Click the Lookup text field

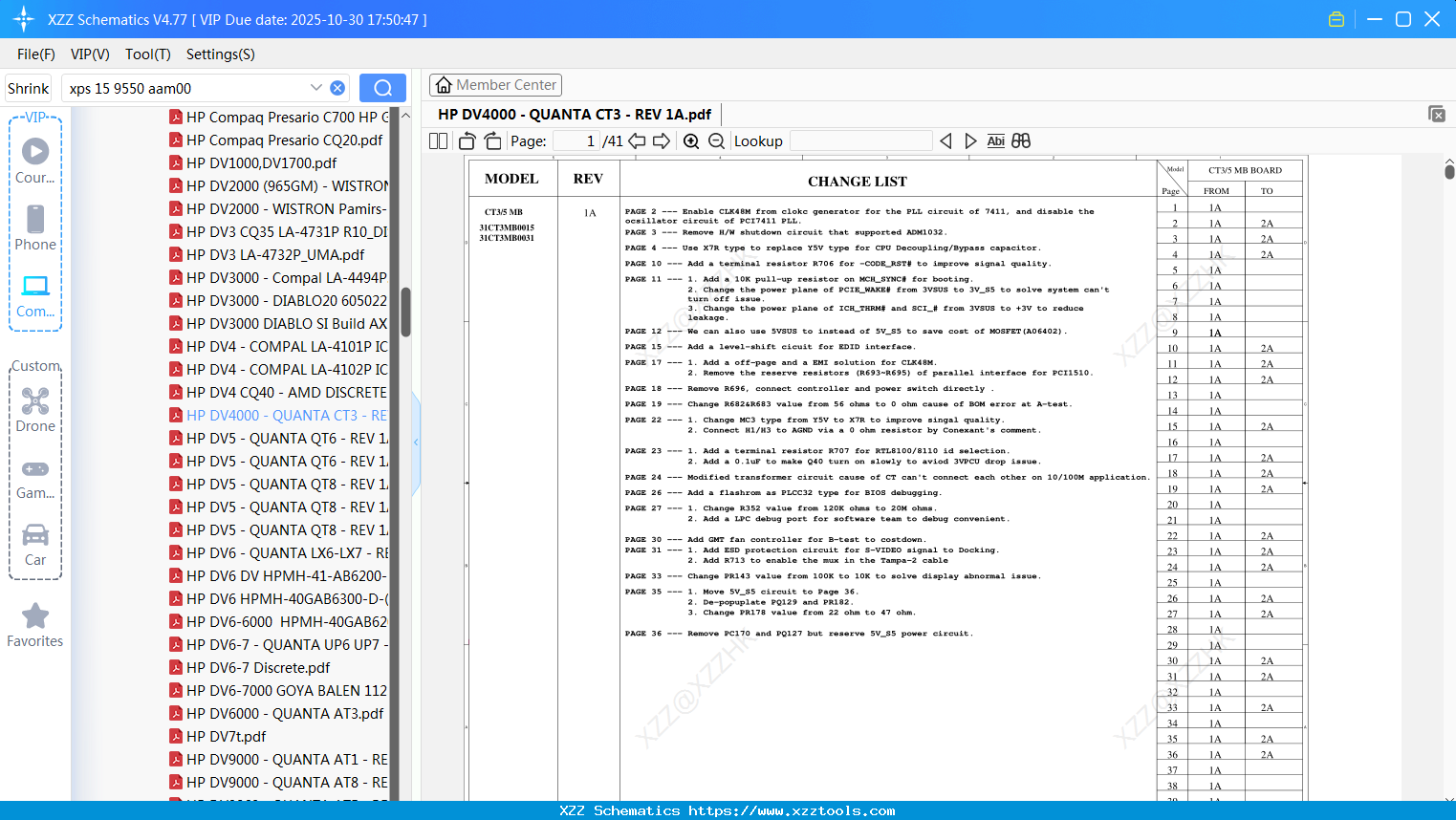pyautogui.click(x=861, y=140)
